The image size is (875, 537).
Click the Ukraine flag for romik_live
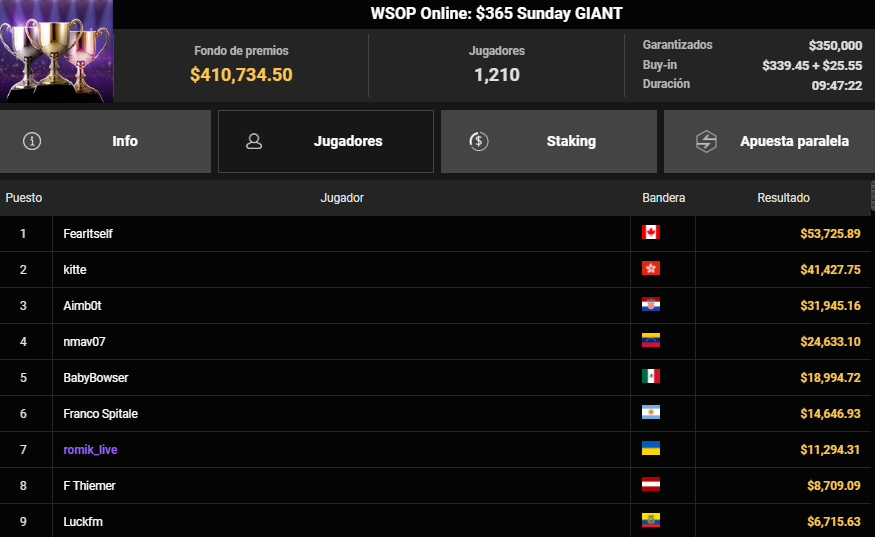651,449
